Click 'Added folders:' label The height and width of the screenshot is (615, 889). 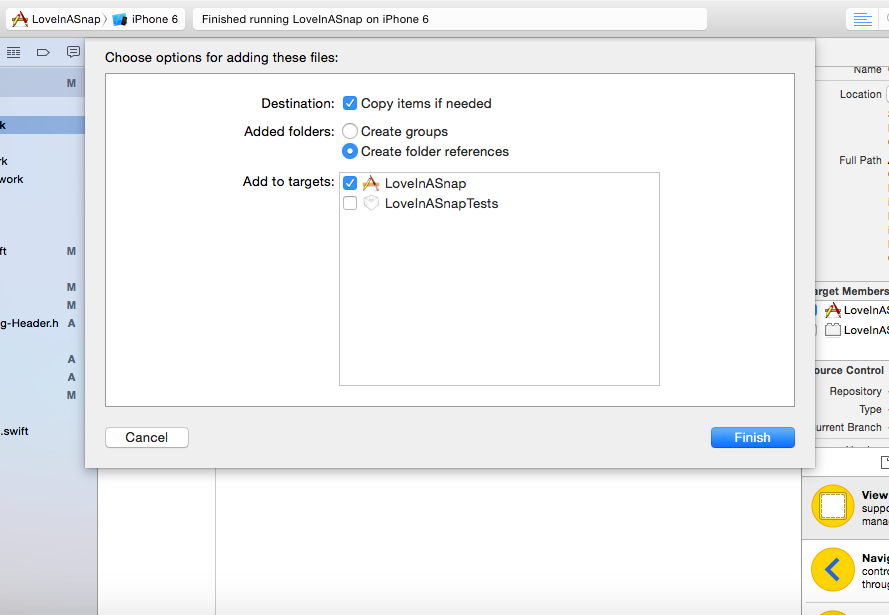tap(289, 132)
